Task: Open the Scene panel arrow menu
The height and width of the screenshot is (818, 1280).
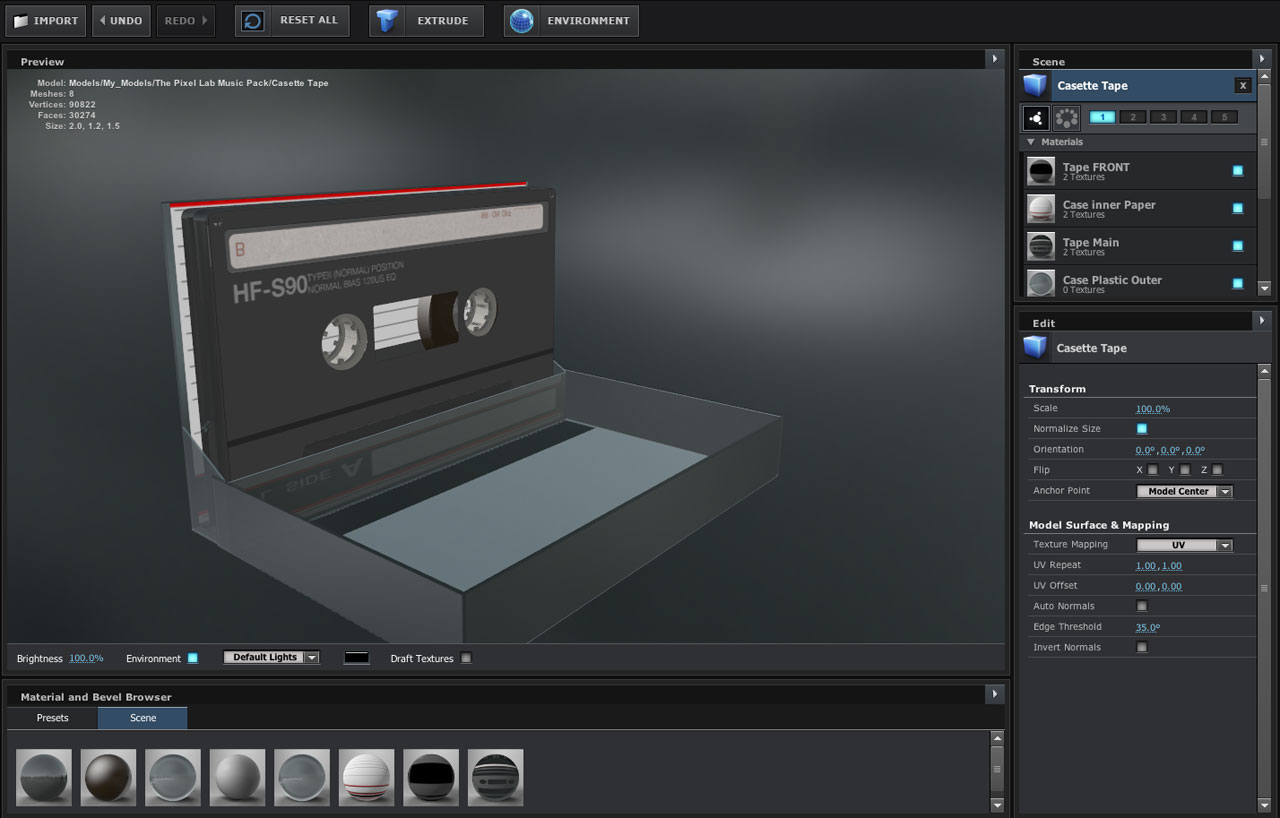Action: 1262,59
